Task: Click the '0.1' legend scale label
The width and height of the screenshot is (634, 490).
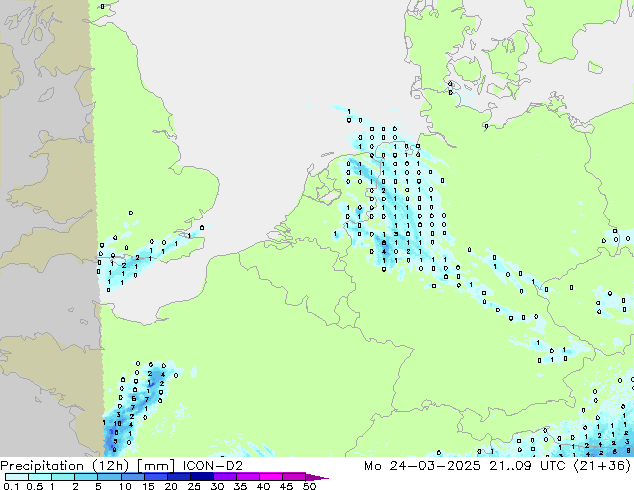Action: click(11, 486)
